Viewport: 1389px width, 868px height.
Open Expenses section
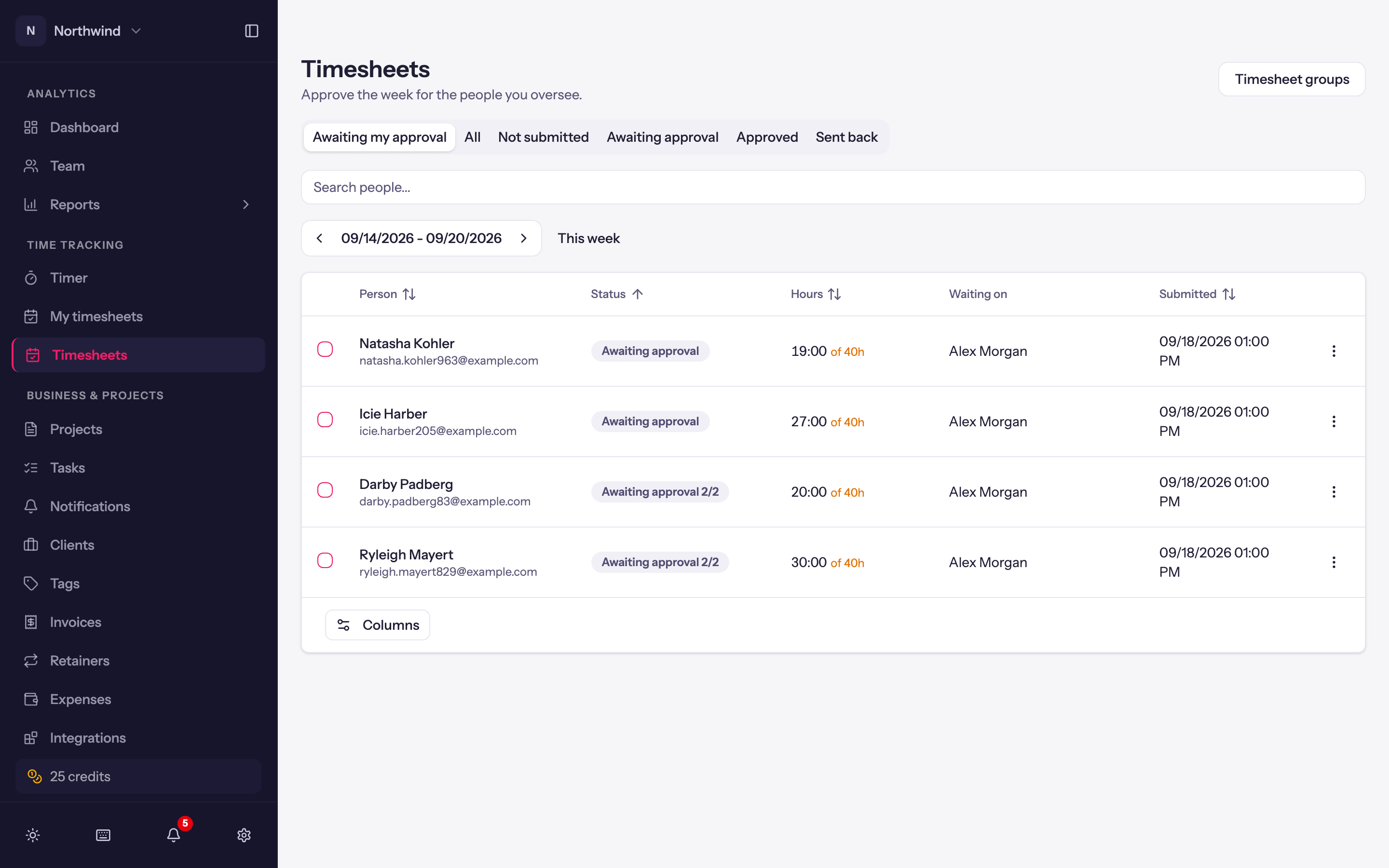click(x=138, y=699)
